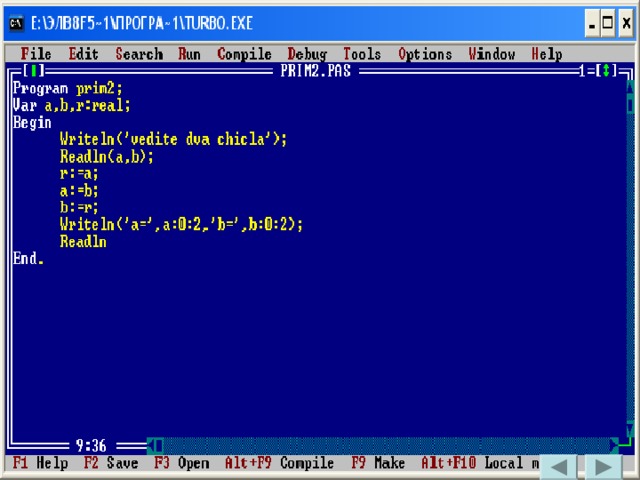Viewport: 640px width, 480px height.
Task: Expand the Options menu
Action: 426,54
